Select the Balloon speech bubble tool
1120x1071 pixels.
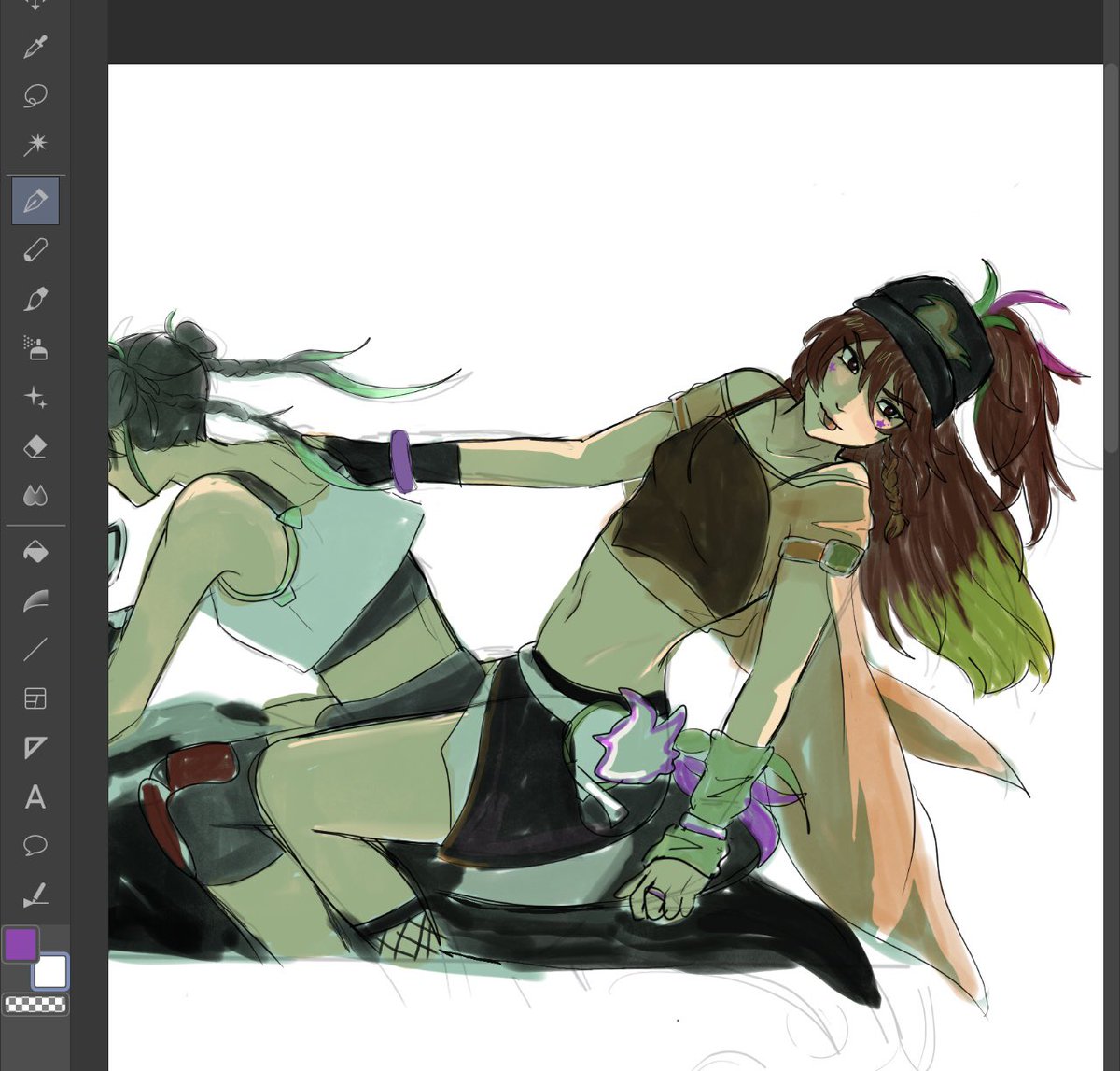tap(35, 846)
